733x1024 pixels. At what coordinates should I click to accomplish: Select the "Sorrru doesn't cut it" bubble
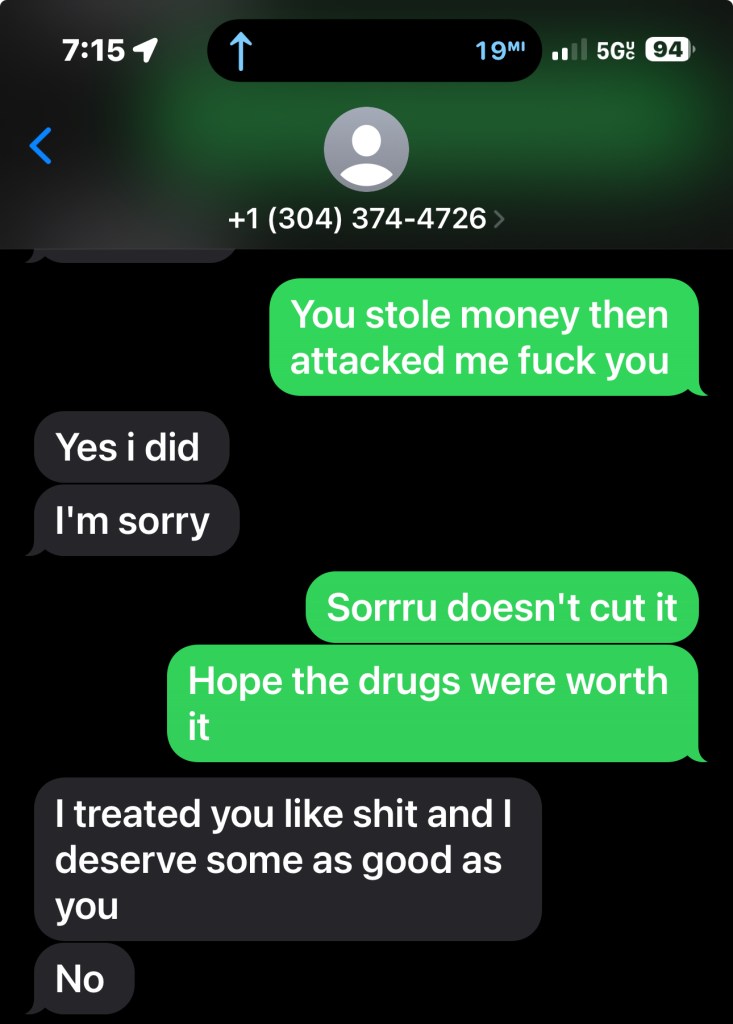[x=502, y=607]
